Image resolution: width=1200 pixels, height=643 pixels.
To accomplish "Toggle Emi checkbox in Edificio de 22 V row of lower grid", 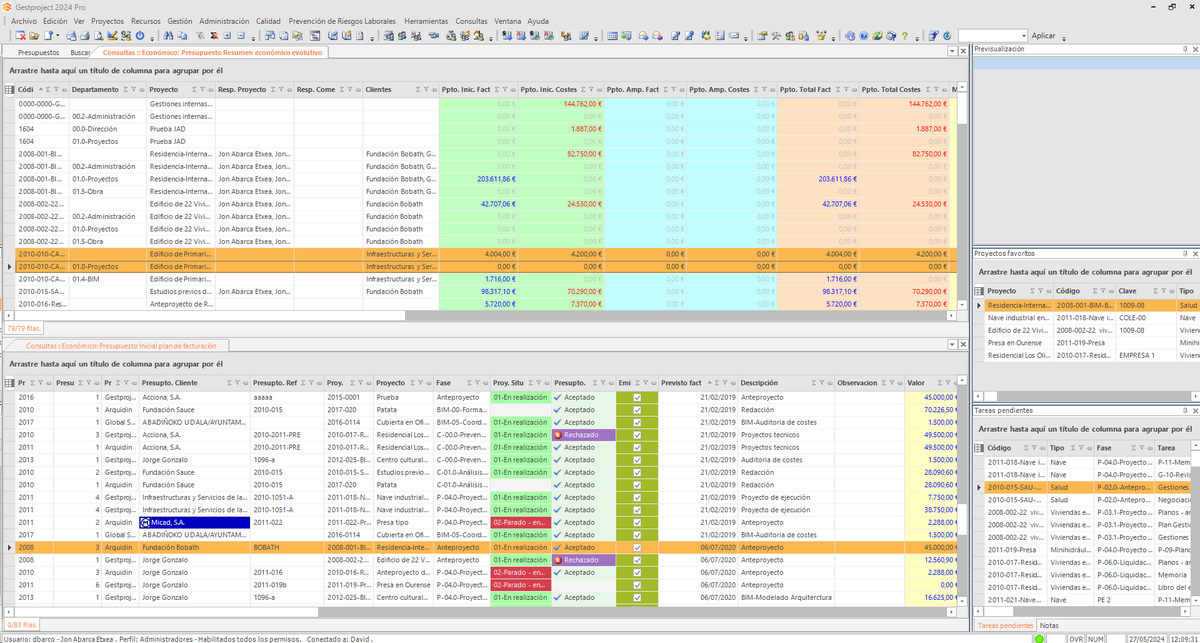I will click(638, 559).
